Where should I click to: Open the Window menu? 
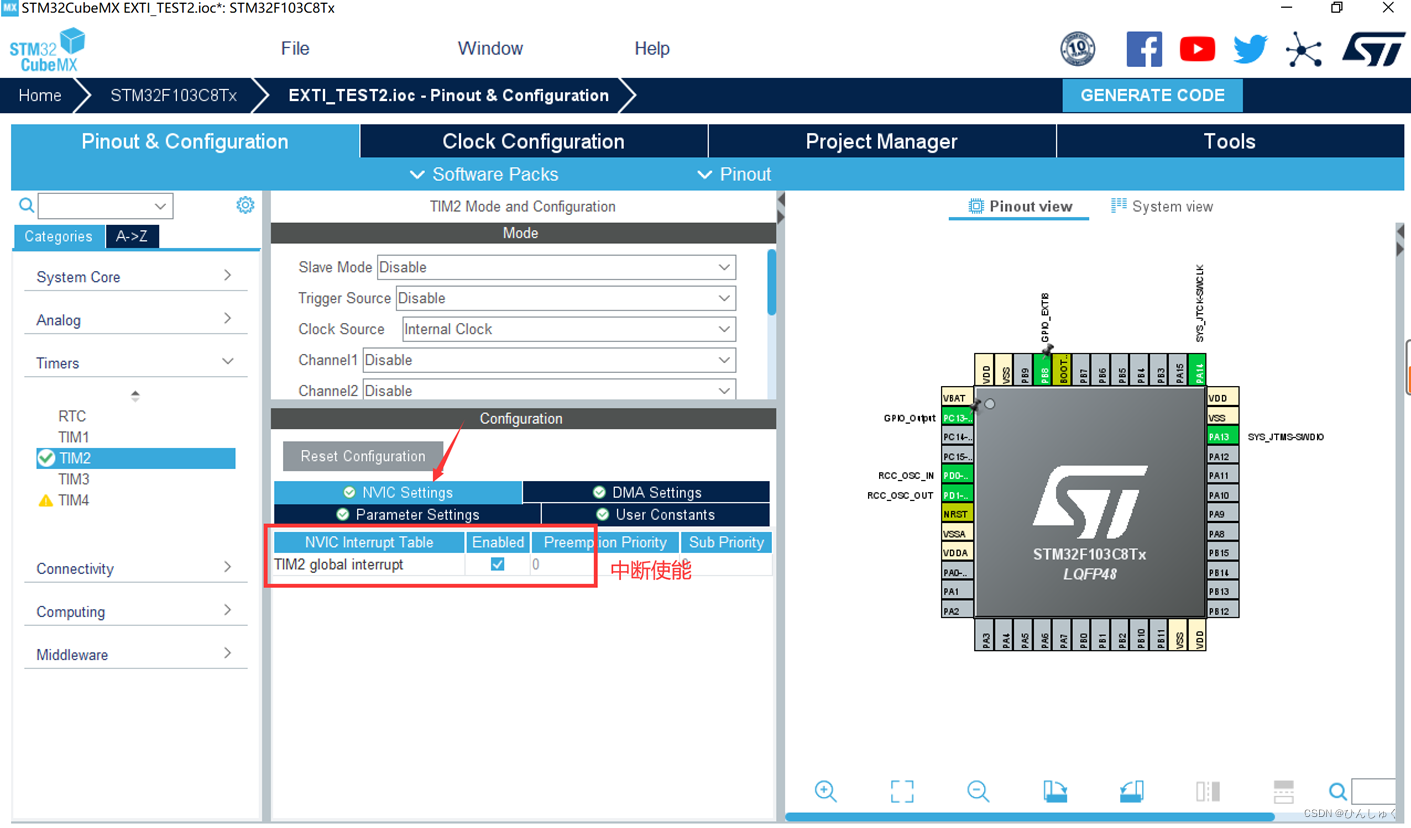pos(490,48)
